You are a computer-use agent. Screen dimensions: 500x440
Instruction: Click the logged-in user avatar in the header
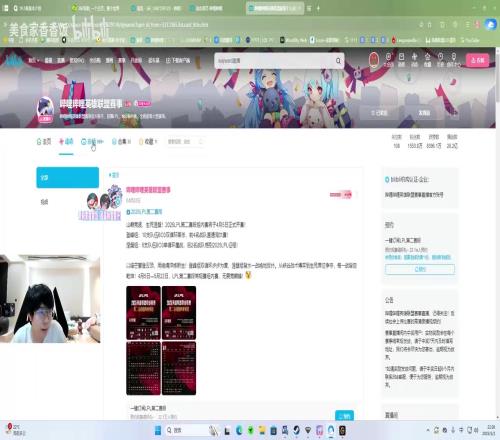click(374, 60)
